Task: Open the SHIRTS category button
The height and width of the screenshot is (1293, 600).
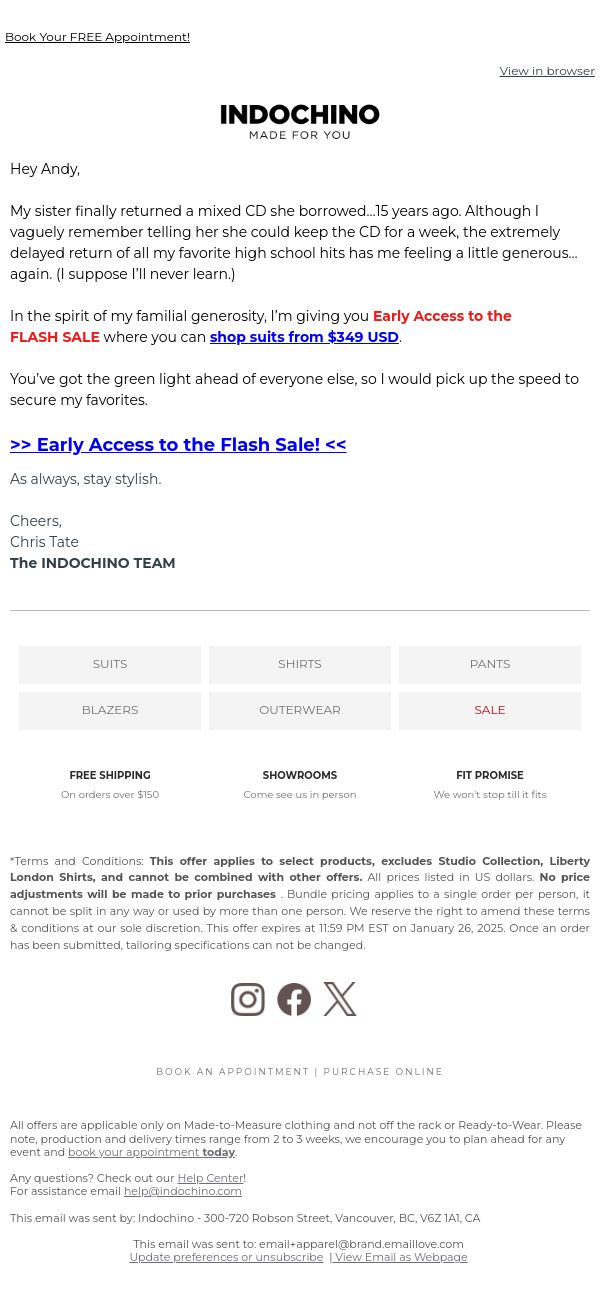Action: (x=300, y=664)
